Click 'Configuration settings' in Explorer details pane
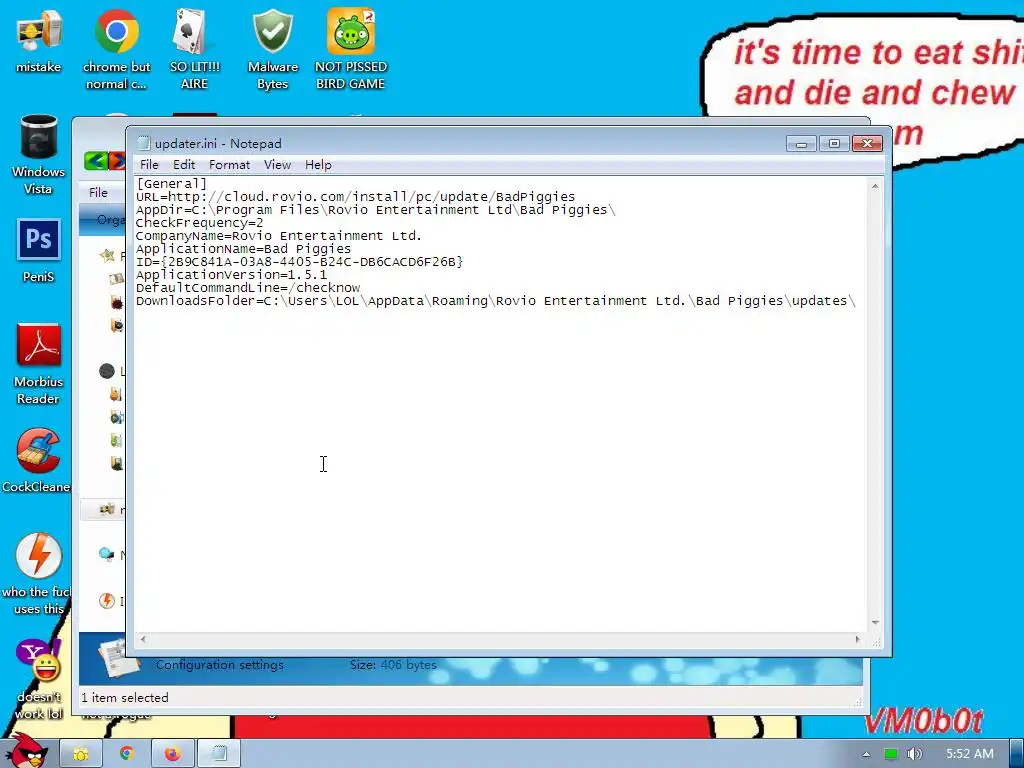This screenshot has width=1024, height=768. tap(219, 665)
